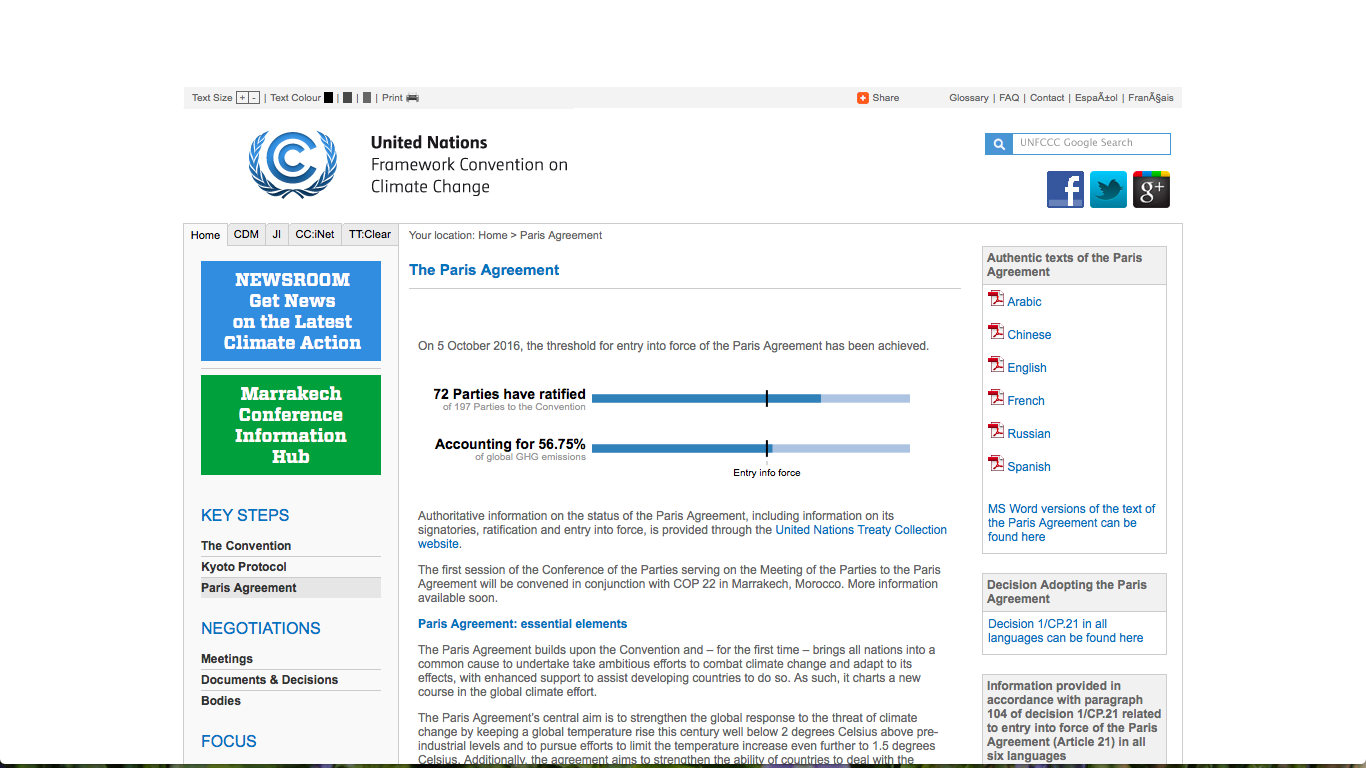
Task: Click the English PDF icon
Action: (x=996, y=364)
